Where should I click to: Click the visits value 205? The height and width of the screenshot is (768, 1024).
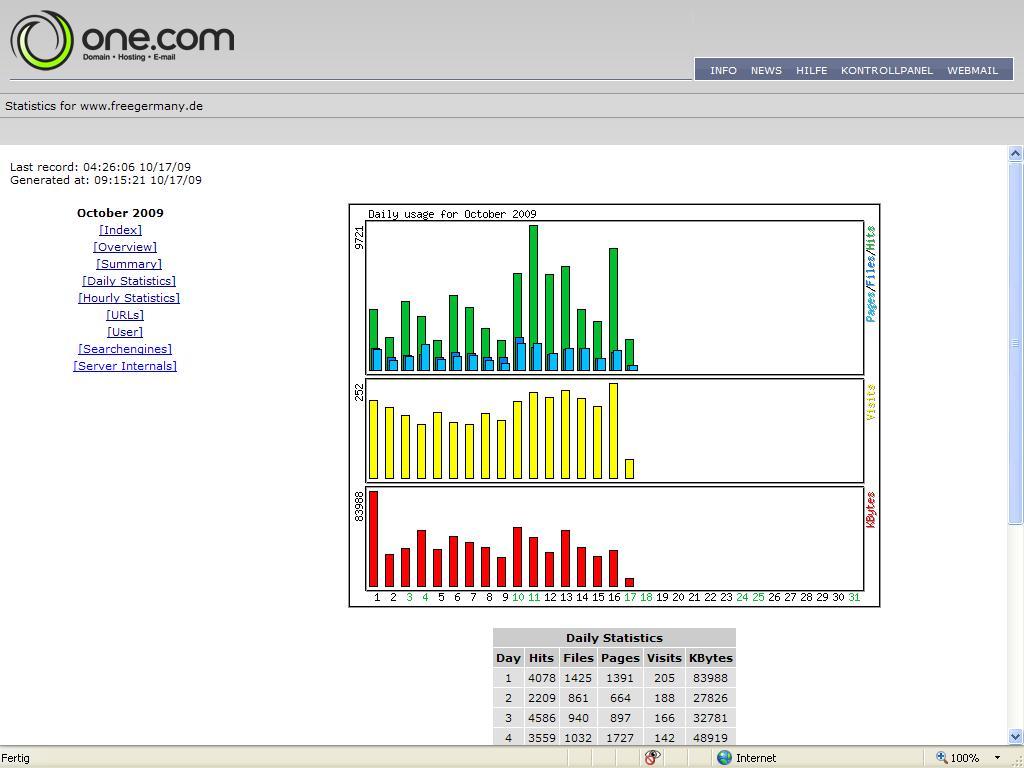coord(664,678)
